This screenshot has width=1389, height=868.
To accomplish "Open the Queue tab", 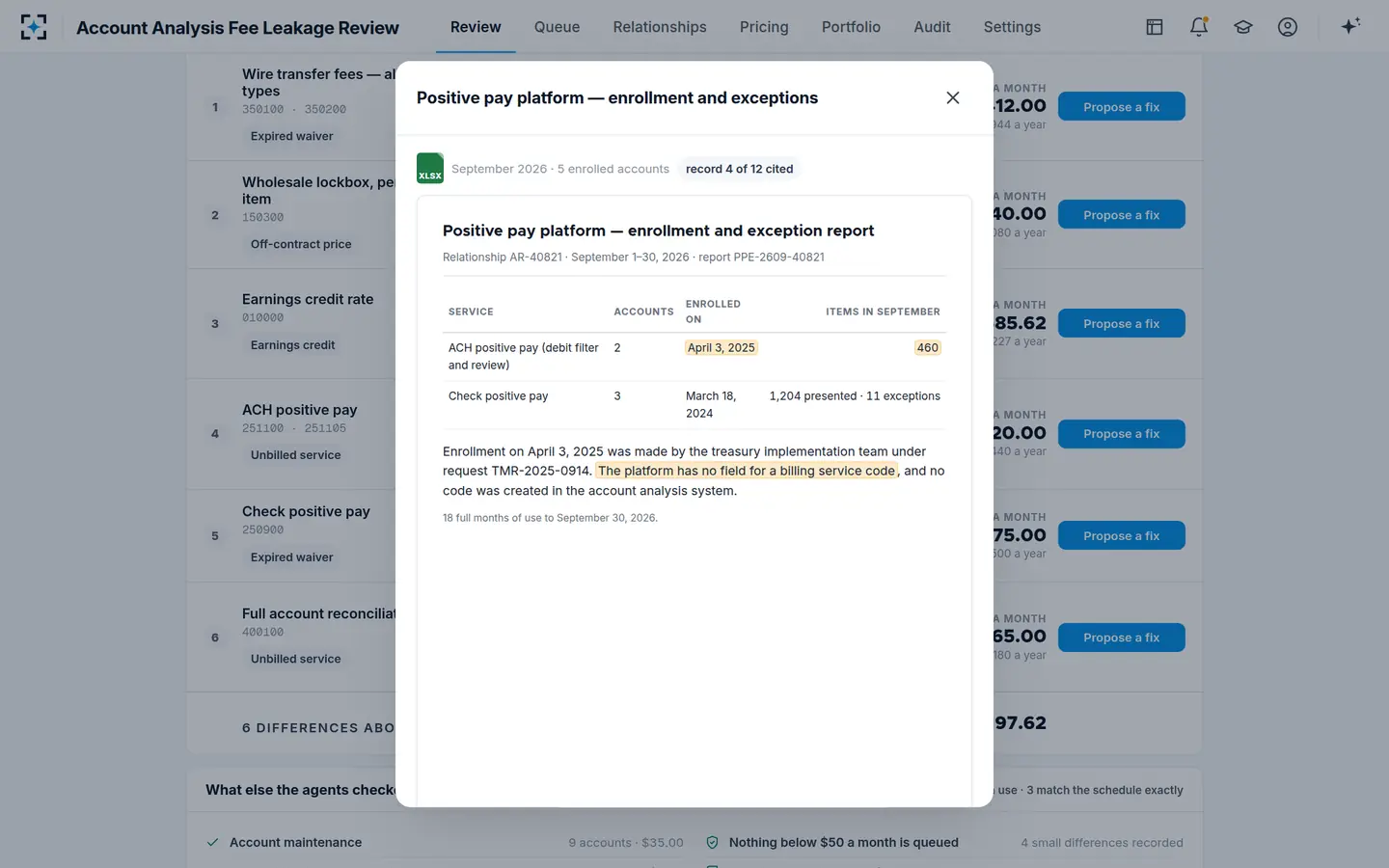I will [558, 27].
